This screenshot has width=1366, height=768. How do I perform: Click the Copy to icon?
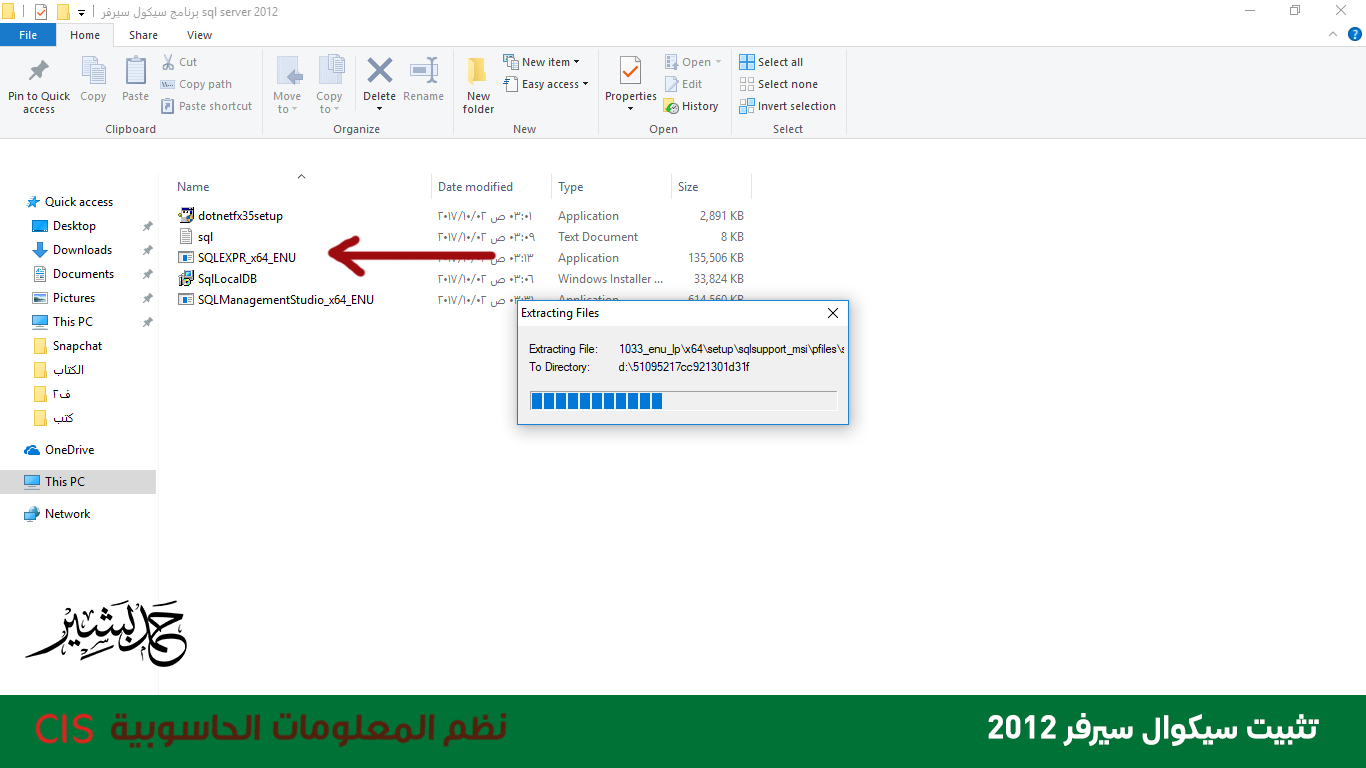tap(330, 71)
